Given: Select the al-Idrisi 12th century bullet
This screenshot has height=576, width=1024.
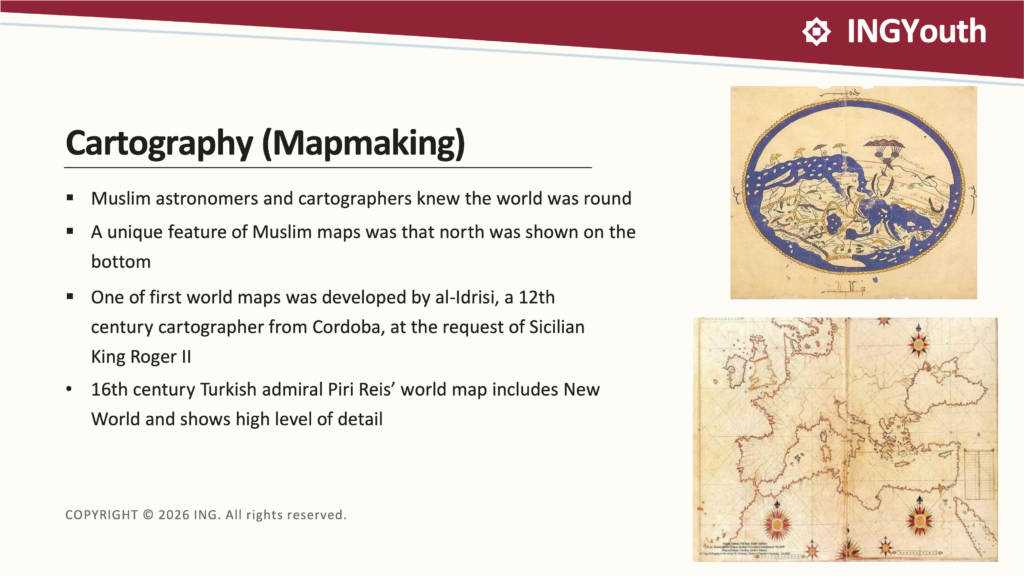Looking at the screenshot, I should pyautogui.click(x=338, y=327).
